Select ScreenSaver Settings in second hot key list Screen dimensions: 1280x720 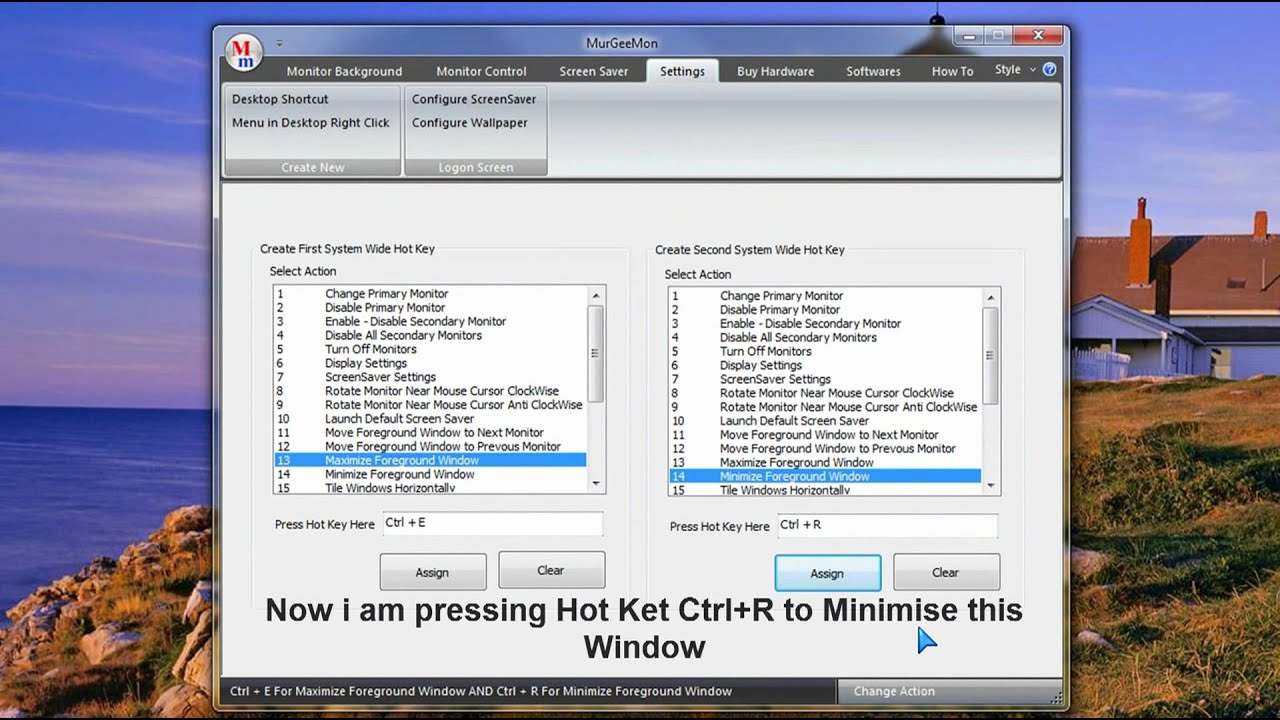825,380
